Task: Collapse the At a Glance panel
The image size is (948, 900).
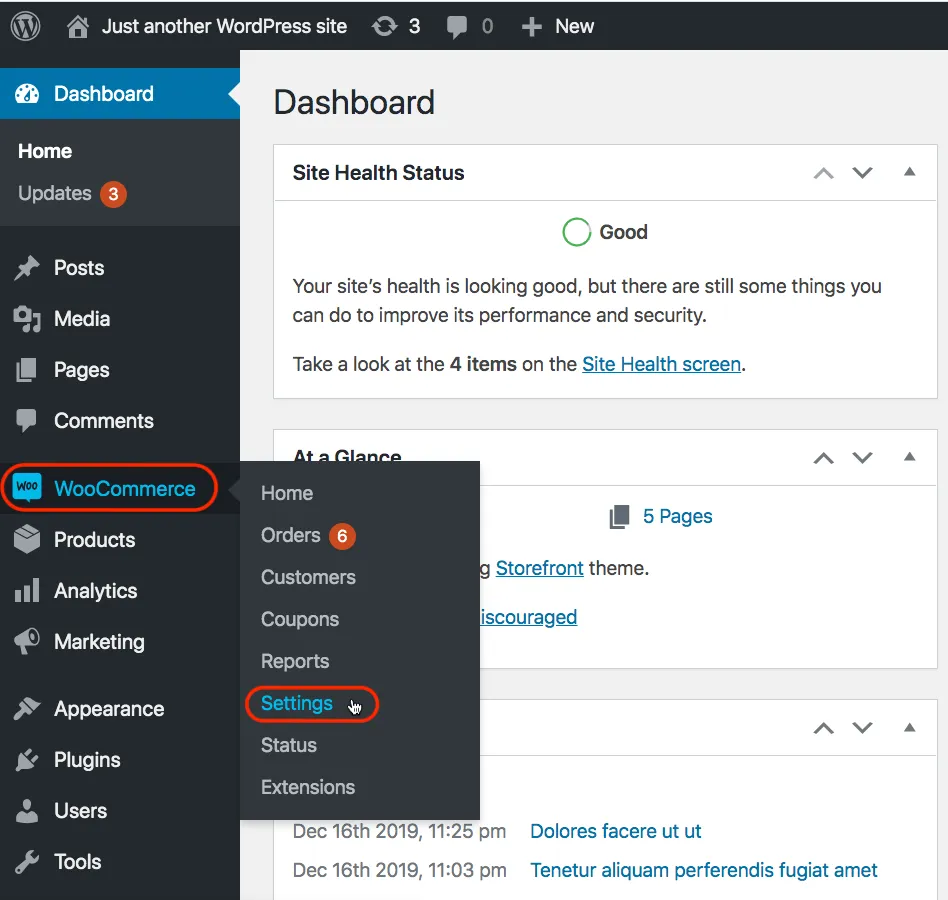Action: tap(909, 457)
